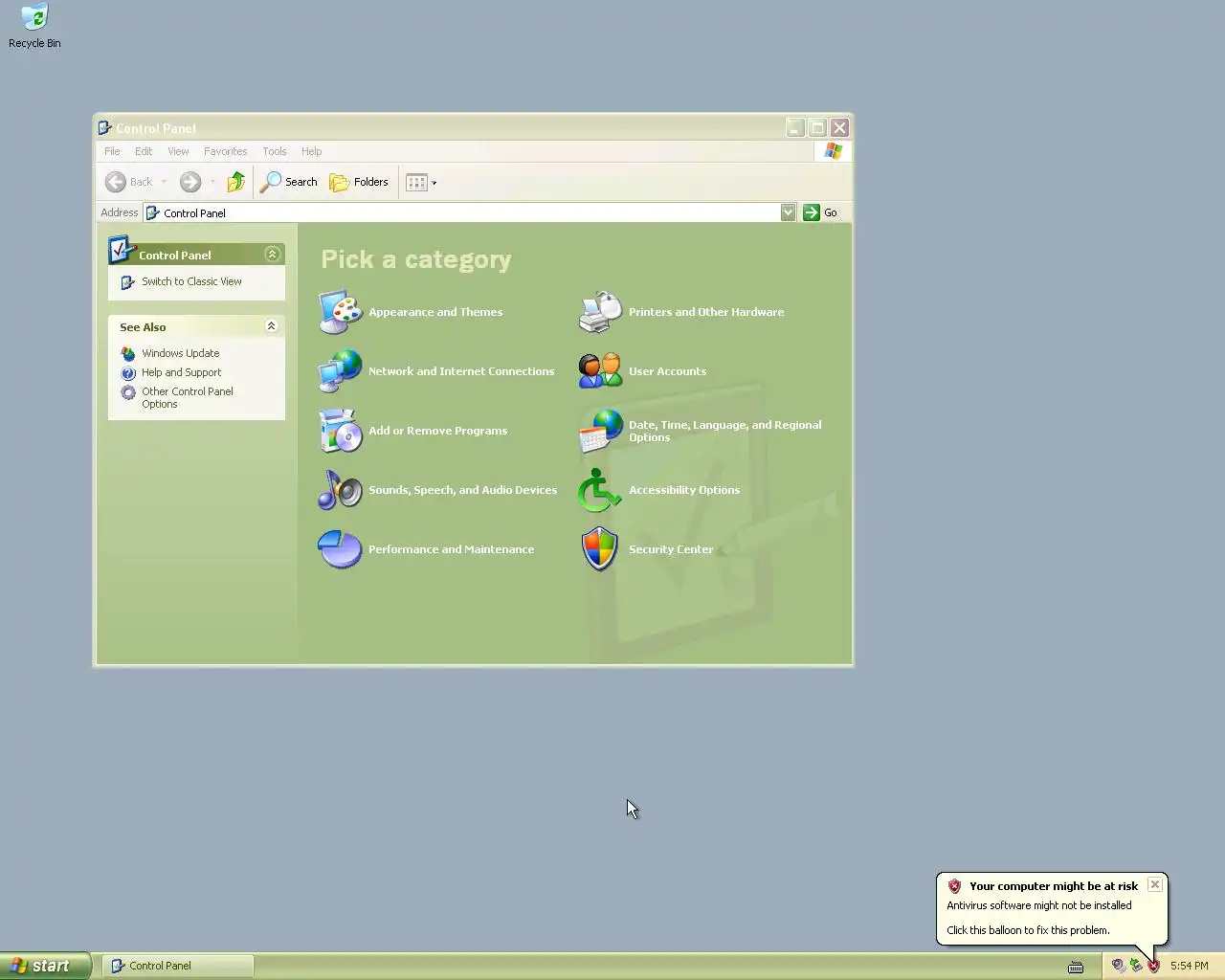Image resolution: width=1225 pixels, height=980 pixels.
Task: Open the File menu
Action: 112,151
